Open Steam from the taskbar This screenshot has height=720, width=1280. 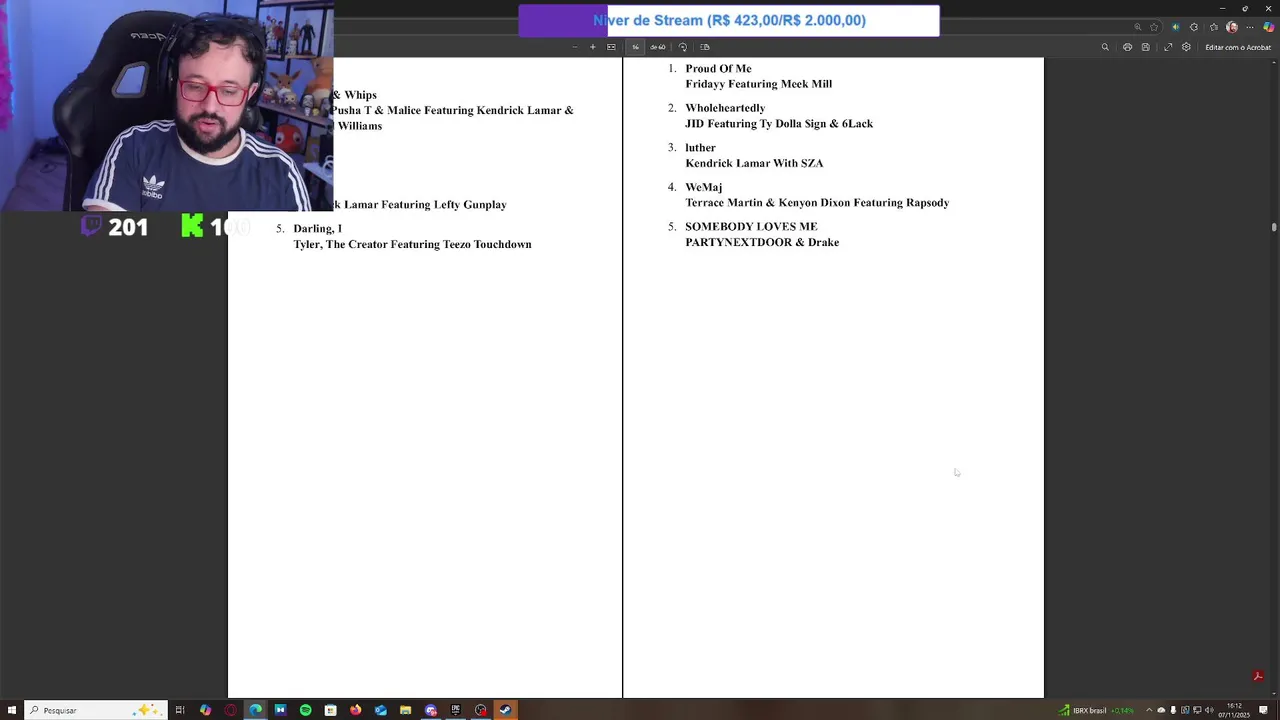(x=505, y=710)
